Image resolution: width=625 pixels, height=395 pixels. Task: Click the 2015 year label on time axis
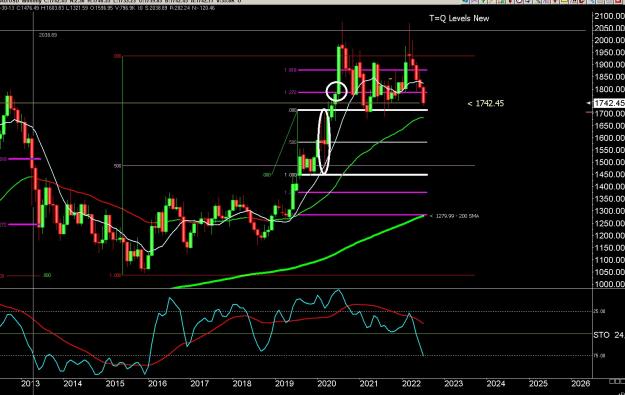pyautogui.click(x=115, y=384)
